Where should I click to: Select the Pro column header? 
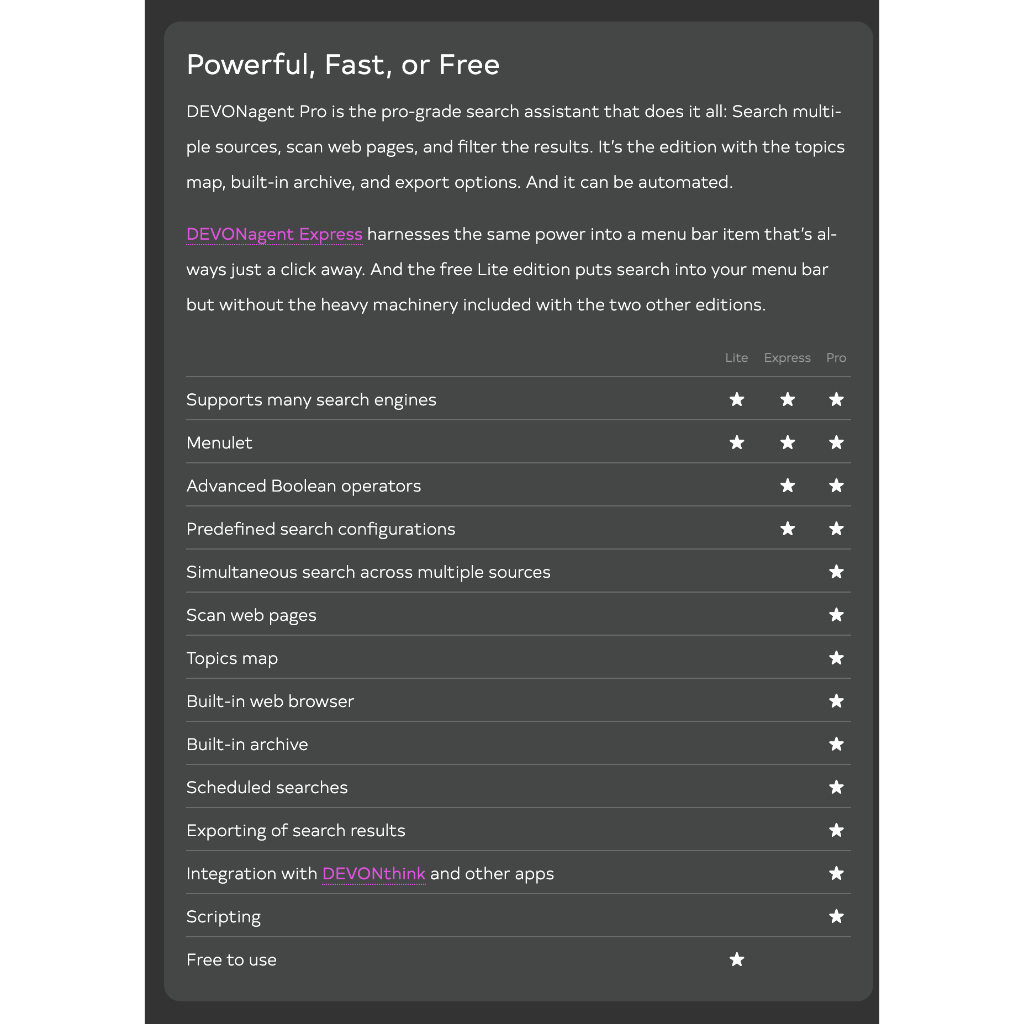pyautogui.click(x=836, y=358)
